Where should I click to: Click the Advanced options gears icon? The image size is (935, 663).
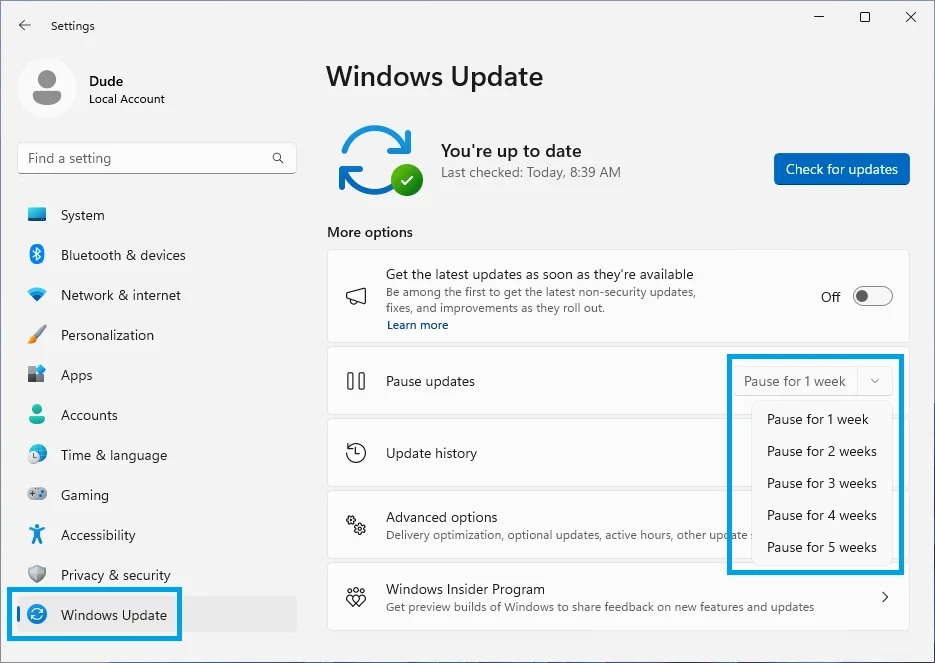tap(356, 525)
